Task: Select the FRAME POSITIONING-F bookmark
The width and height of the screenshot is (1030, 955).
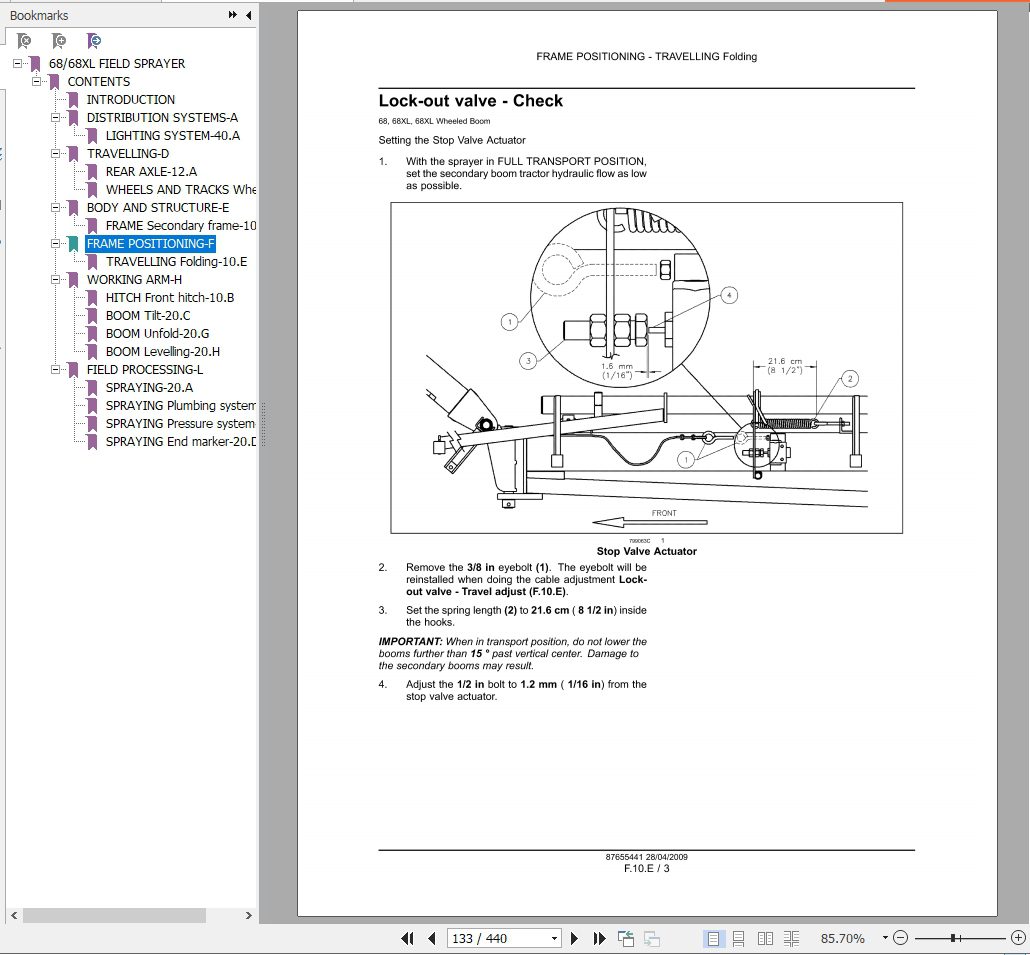Action: [x=150, y=244]
